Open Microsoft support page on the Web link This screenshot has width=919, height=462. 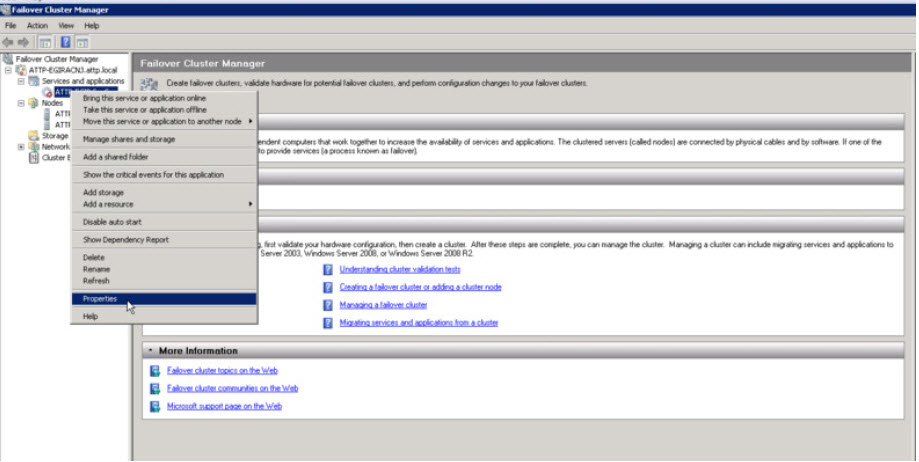point(224,406)
